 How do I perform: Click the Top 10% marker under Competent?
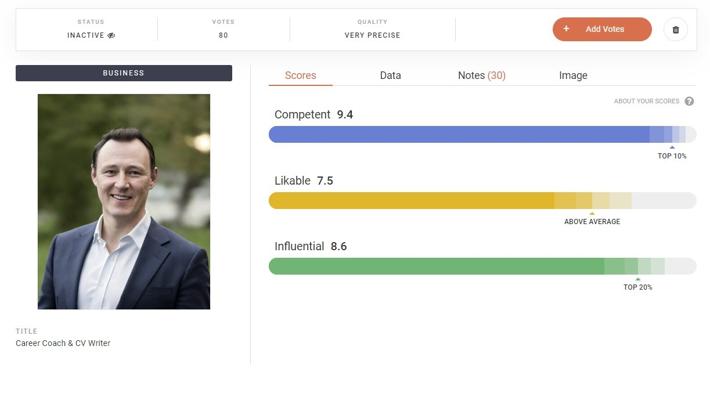[672, 155]
